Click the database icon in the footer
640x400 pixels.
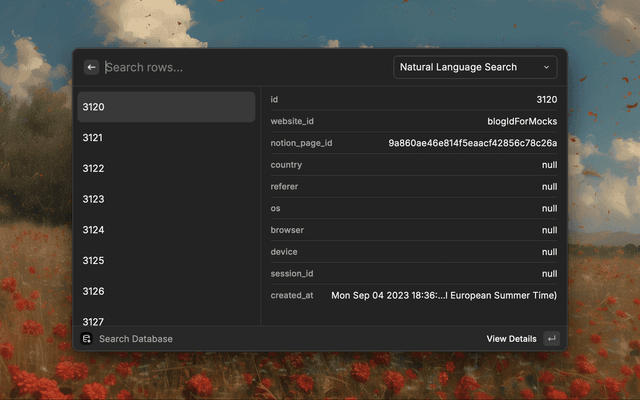87,339
